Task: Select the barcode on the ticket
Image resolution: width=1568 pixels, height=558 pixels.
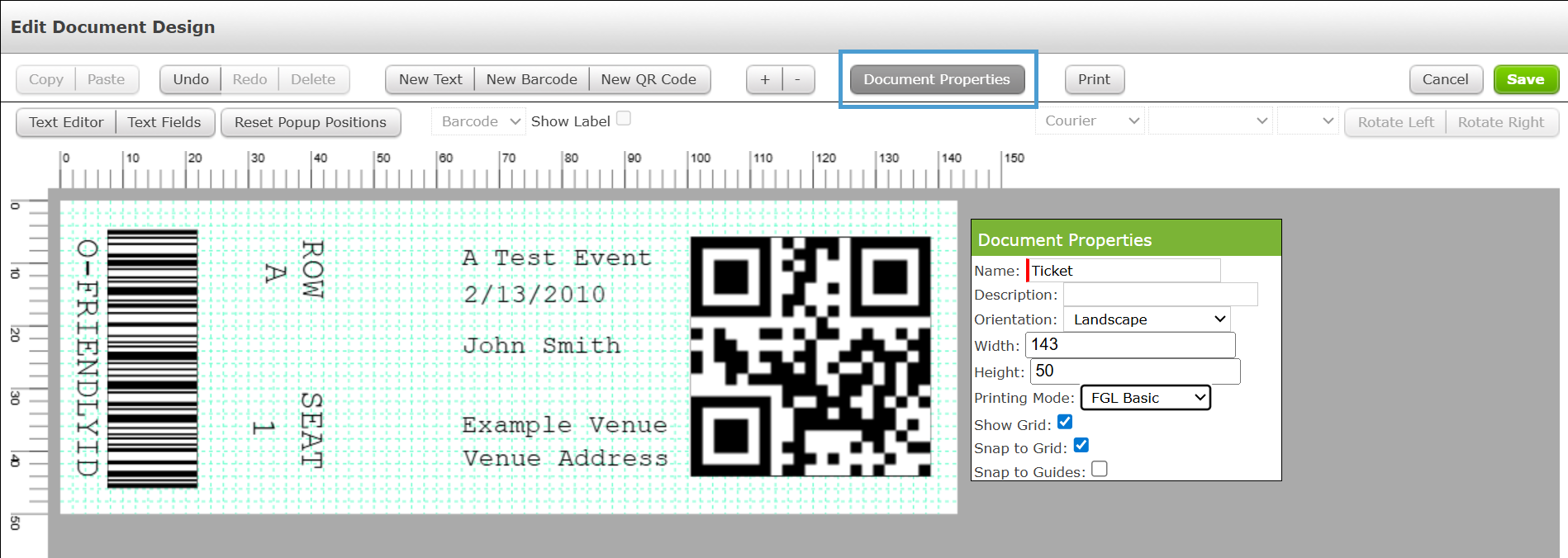Action: click(x=153, y=359)
